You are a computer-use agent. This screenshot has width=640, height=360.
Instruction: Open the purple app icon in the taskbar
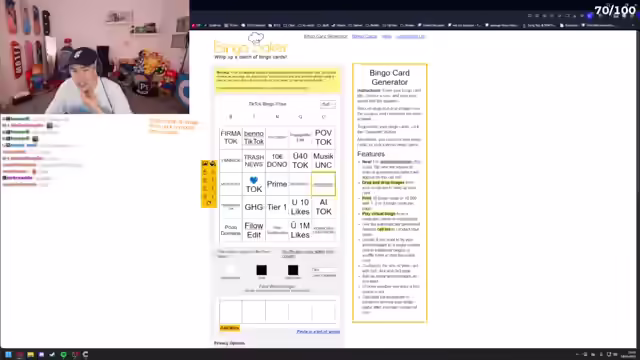(x=41, y=354)
